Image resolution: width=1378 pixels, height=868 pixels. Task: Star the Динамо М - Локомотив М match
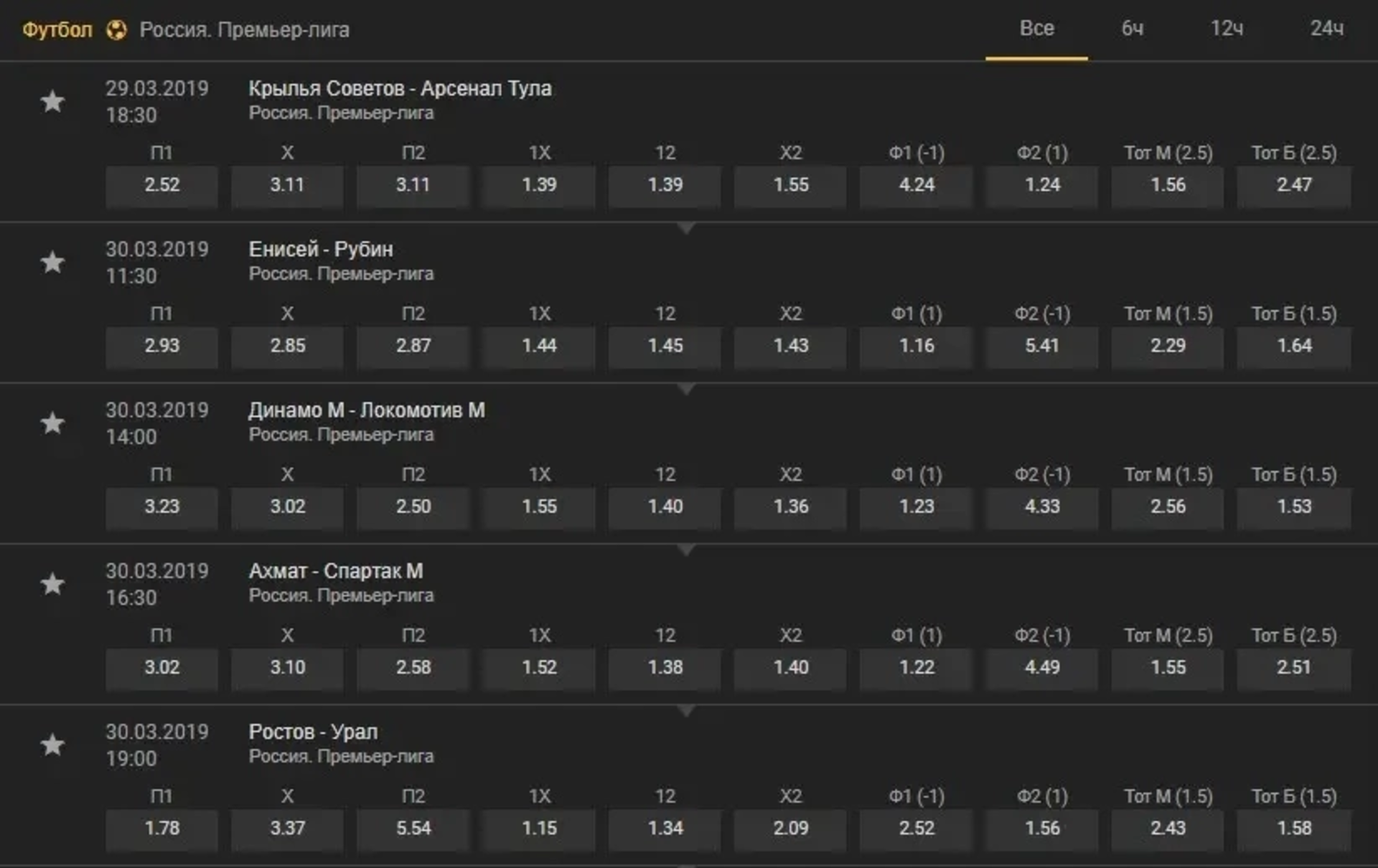click(x=52, y=423)
